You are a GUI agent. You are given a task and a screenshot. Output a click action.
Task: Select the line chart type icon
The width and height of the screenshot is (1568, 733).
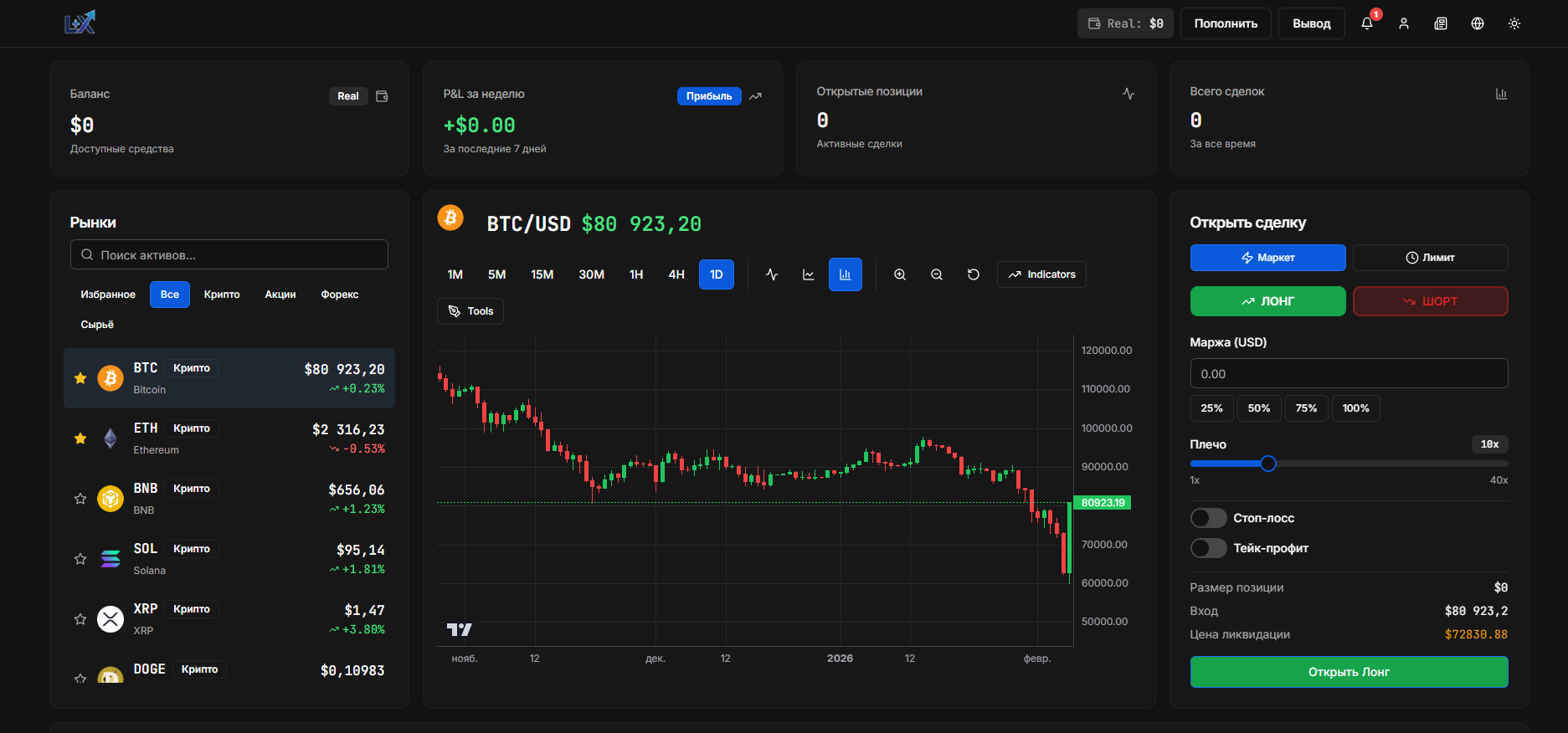[x=772, y=274]
